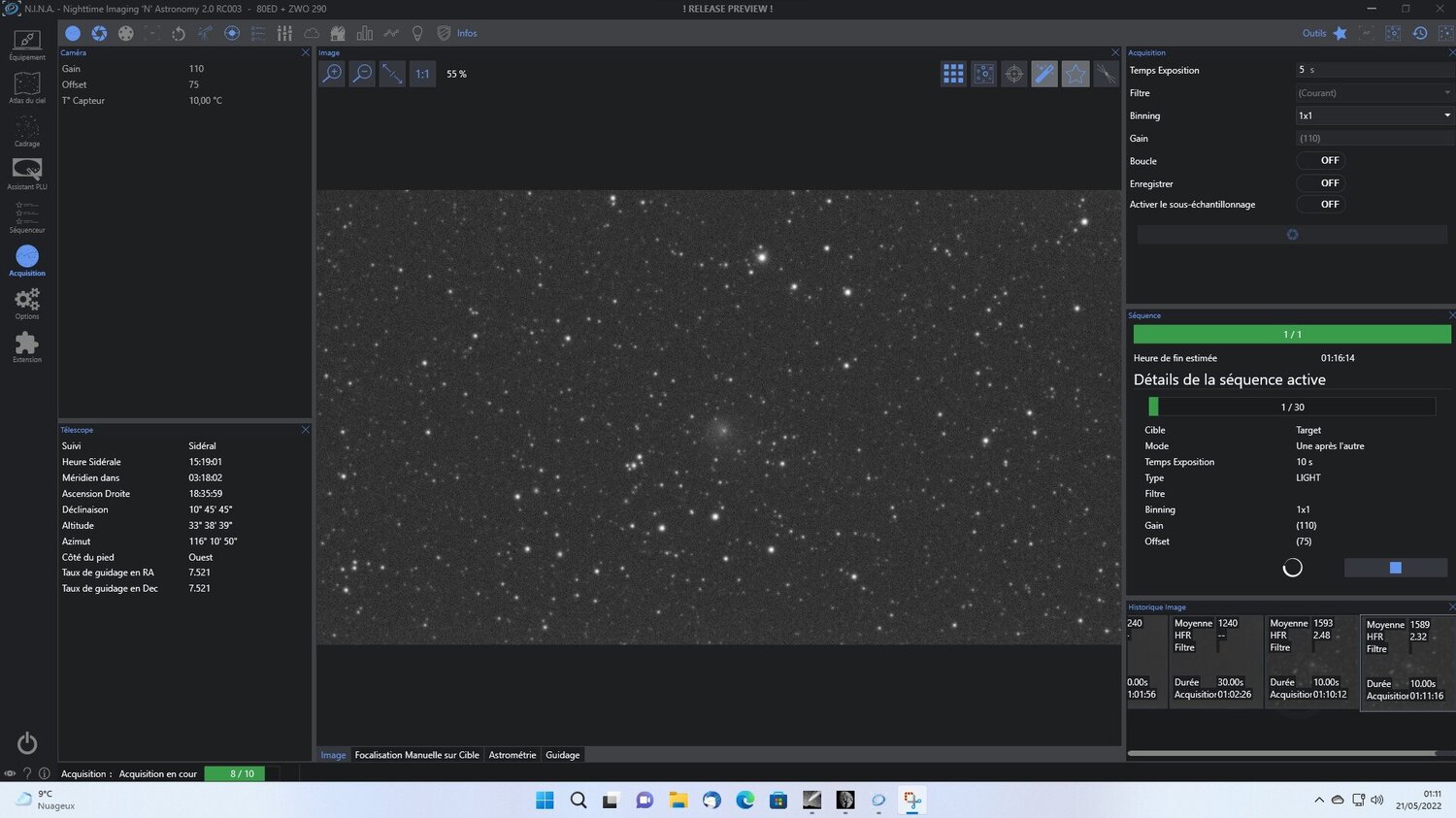Zoom out of the image
1456x818 pixels.
point(362,74)
